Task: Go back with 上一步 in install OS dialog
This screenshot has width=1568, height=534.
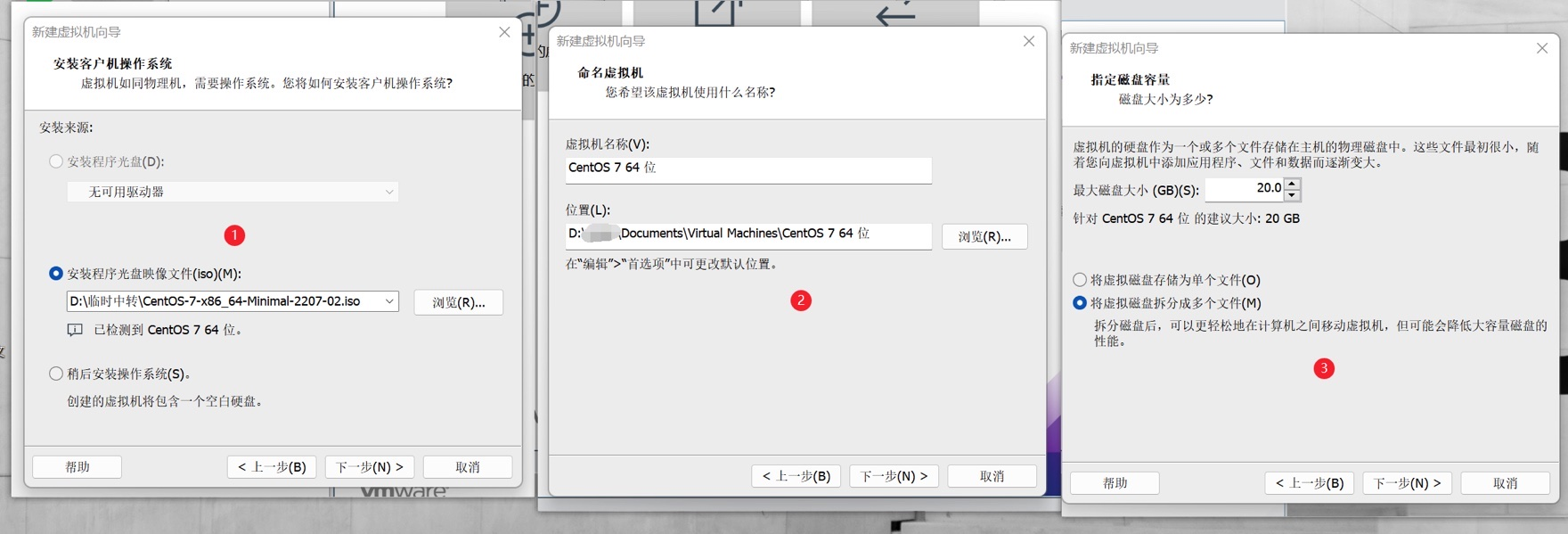Action: tap(272, 466)
